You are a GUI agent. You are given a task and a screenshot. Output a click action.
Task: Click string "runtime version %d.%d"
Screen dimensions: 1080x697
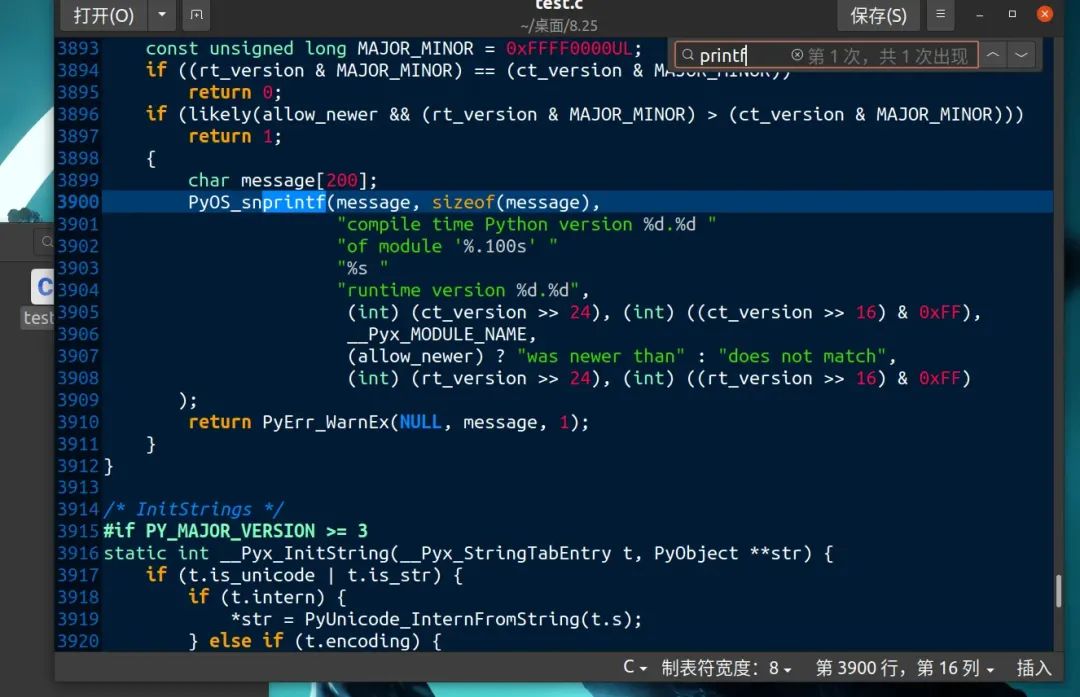click(x=458, y=290)
